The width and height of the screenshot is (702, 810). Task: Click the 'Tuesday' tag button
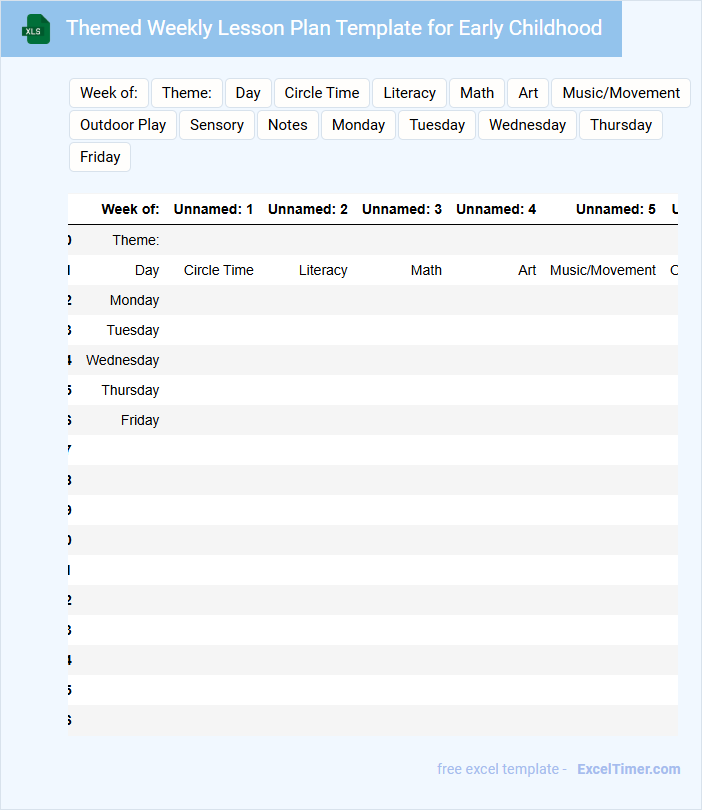pos(437,125)
